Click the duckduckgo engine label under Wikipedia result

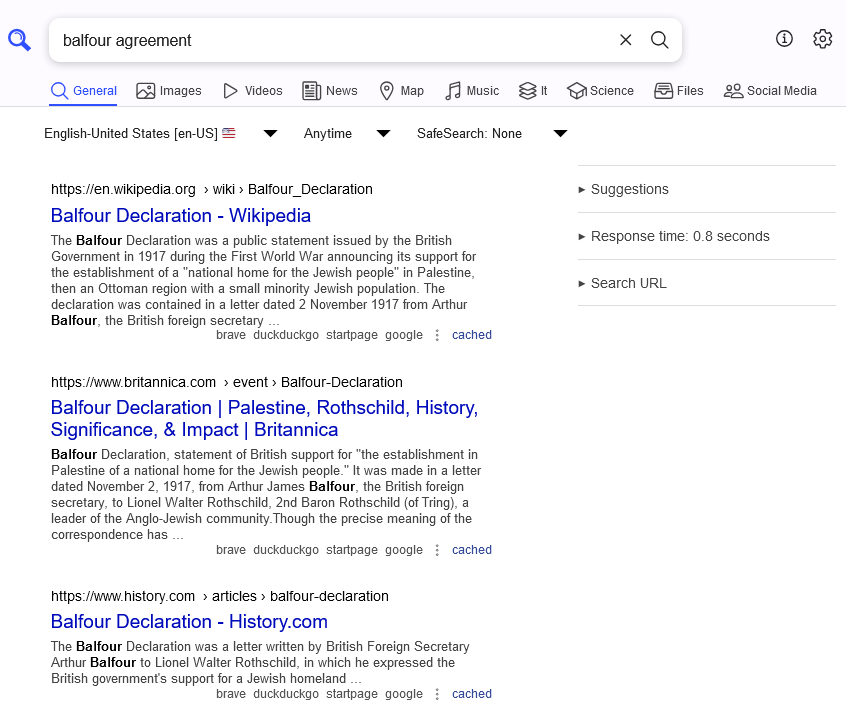pos(286,335)
